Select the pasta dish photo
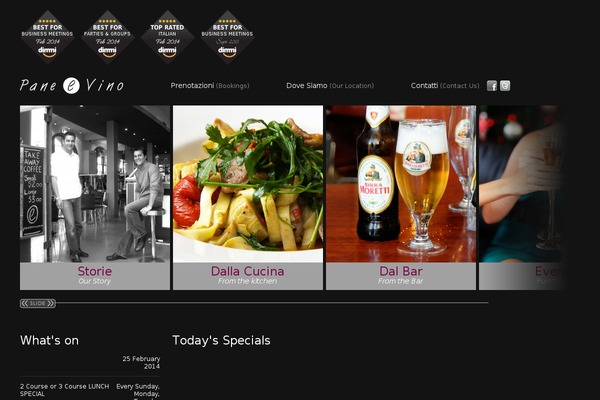 pyautogui.click(x=248, y=184)
